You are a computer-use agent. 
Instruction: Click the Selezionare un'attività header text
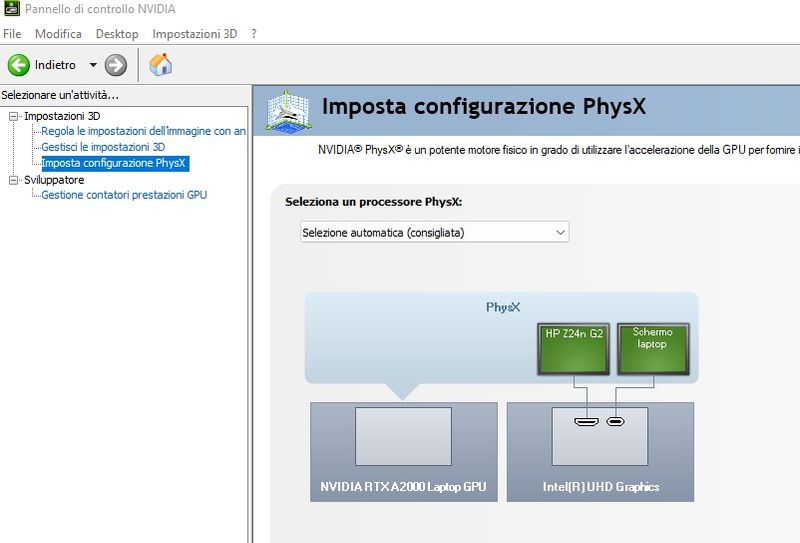tap(60, 95)
